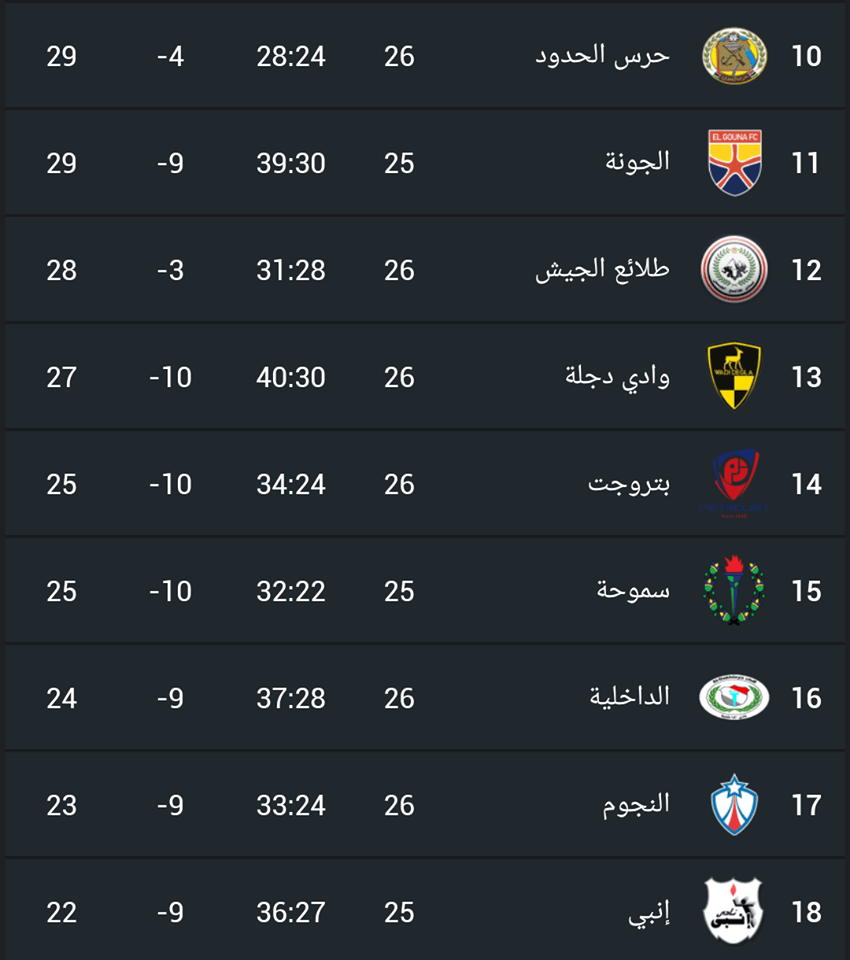Open the Tala'ea El Gaish circular badge
Image resolution: width=850 pixels, height=960 pixels.
pos(734,269)
